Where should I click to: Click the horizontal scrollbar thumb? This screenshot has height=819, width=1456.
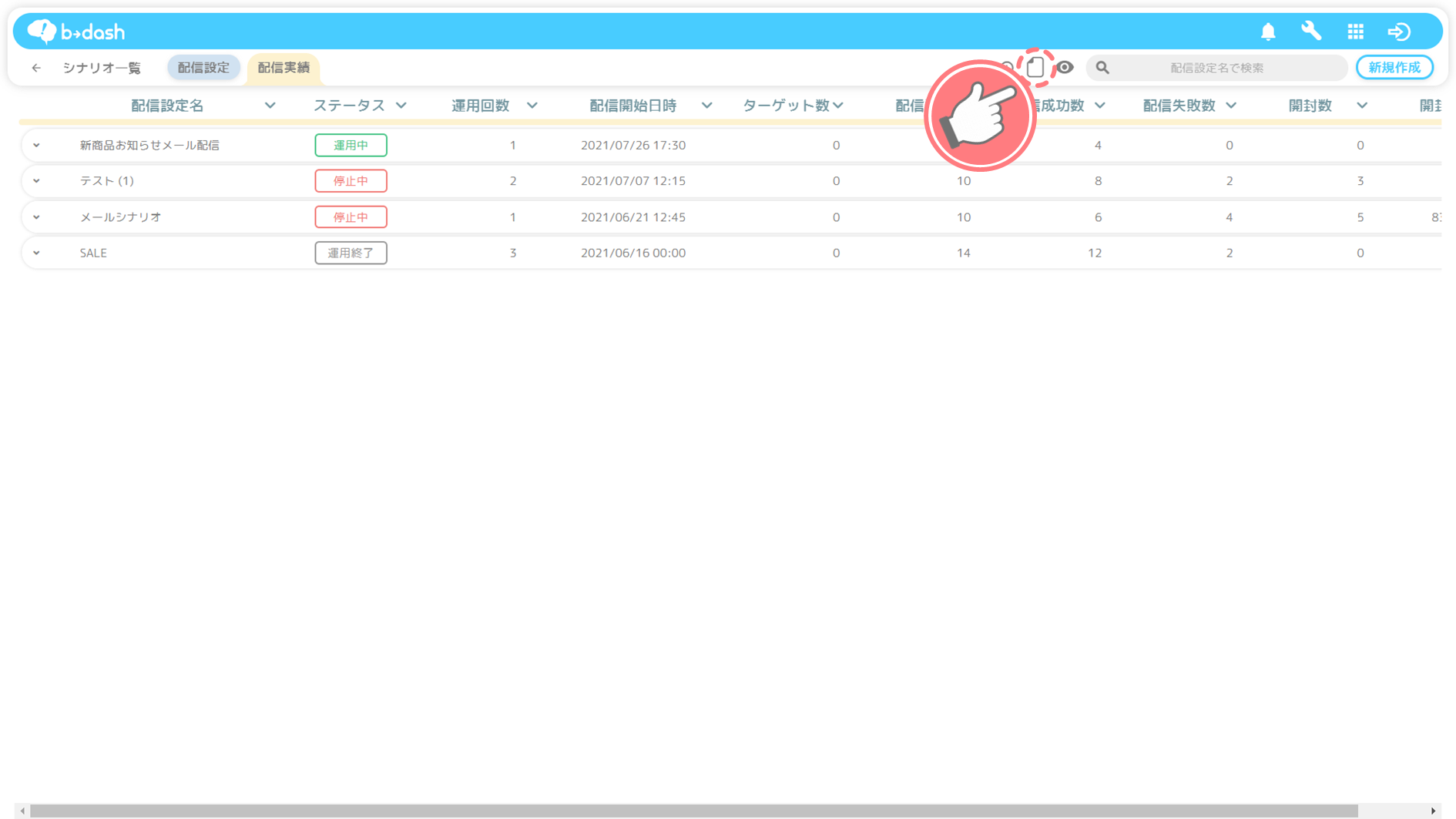click(x=693, y=811)
